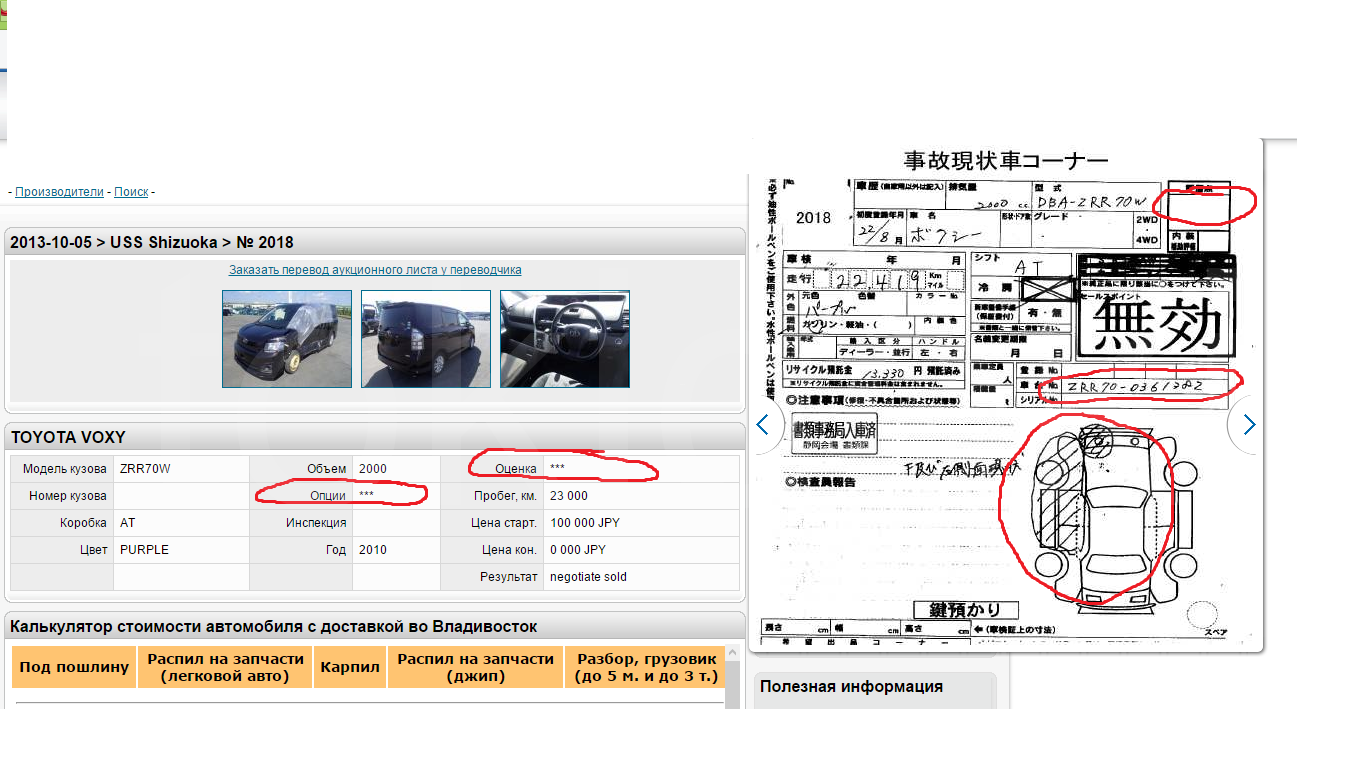Click the 2010 year value
Screen dimensions: 1366x768
pyautogui.click(x=373, y=550)
